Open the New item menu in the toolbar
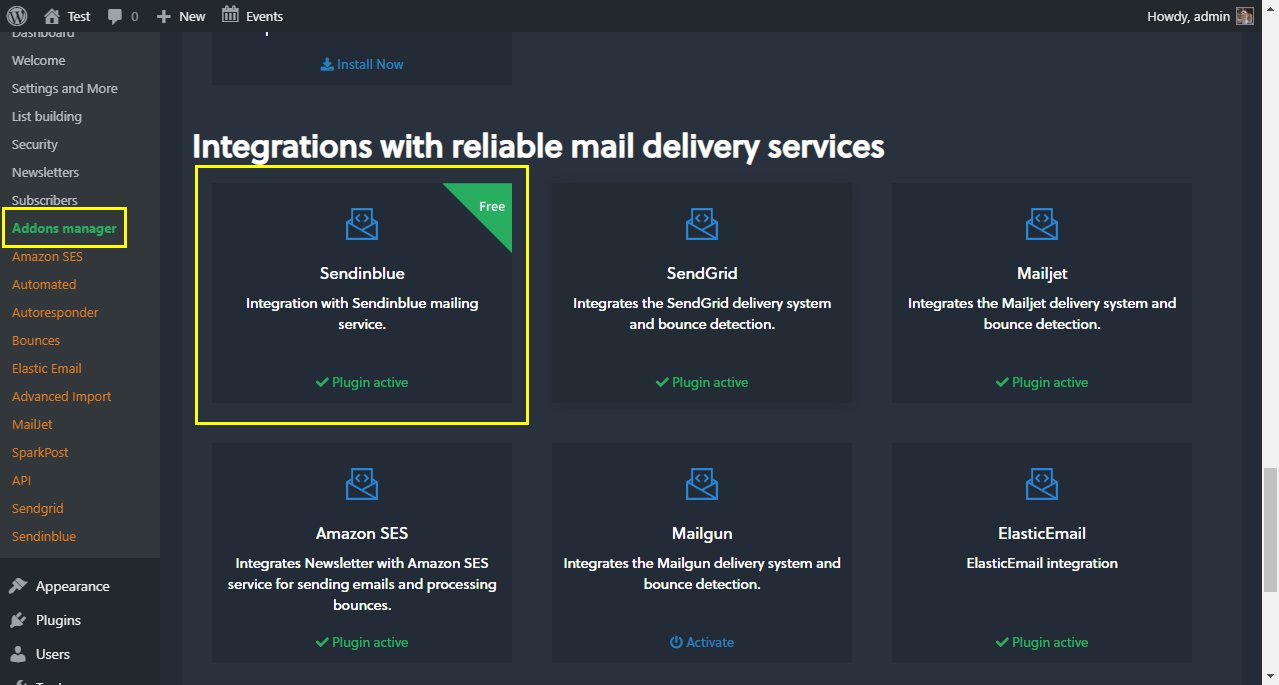The width and height of the screenshot is (1279, 685). tap(180, 15)
